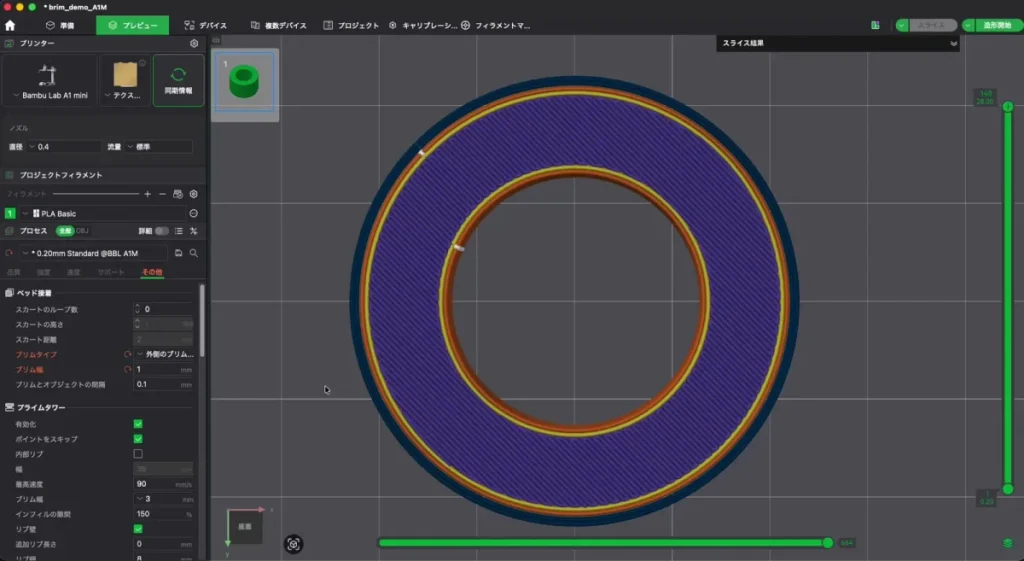The image size is (1024, 561).
Task: Click the 造形開始 print button
Action: tap(998, 25)
